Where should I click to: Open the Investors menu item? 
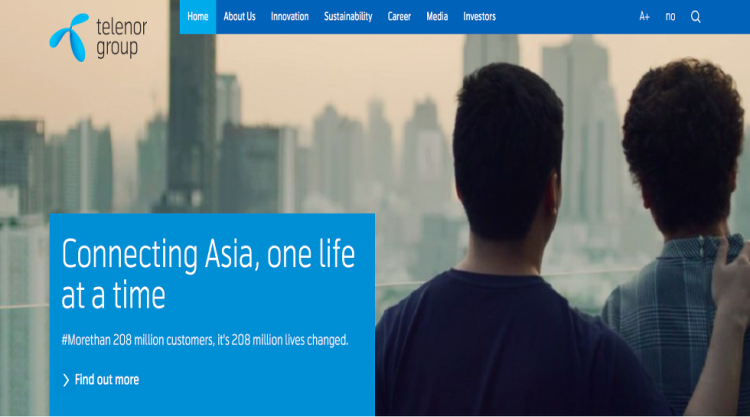[479, 17]
